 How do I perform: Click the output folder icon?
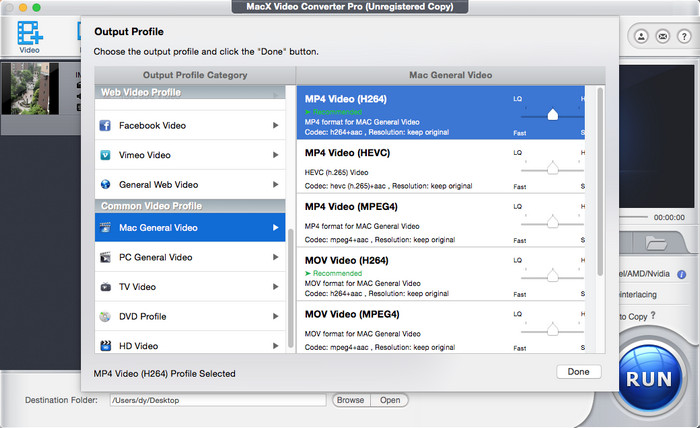point(656,244)
